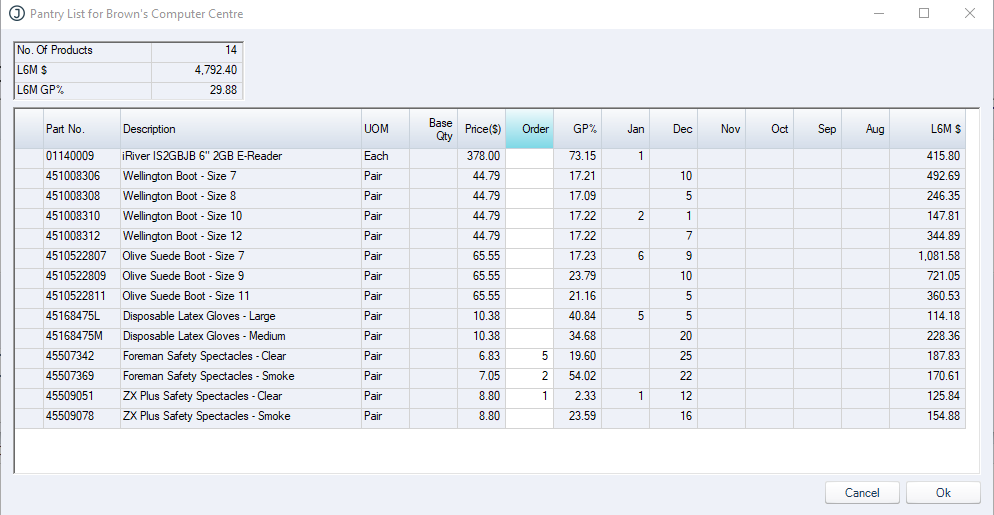Screen dimensions: 994x515
Task: Click the Ok button
Action: tap(943, 493)
